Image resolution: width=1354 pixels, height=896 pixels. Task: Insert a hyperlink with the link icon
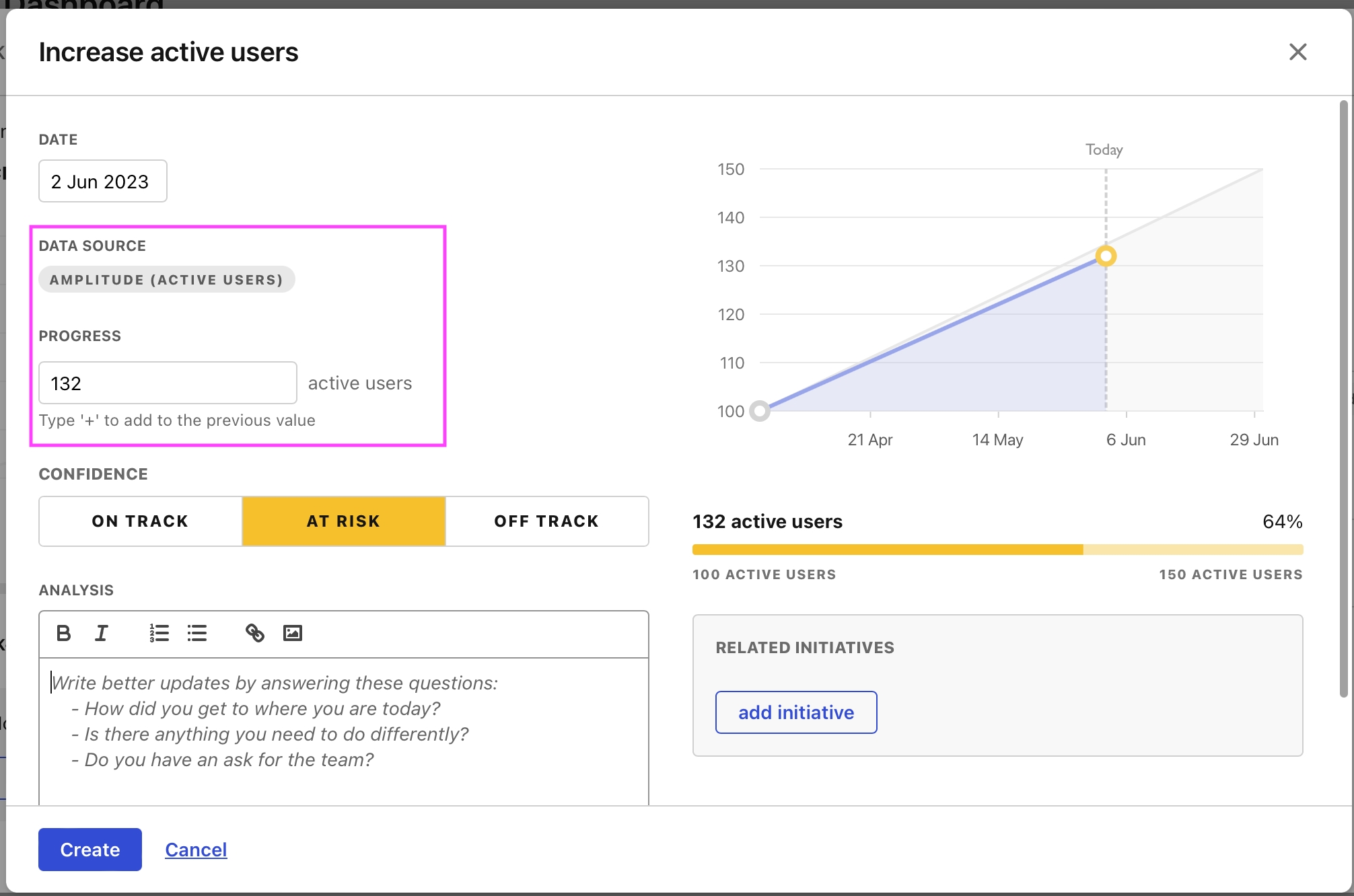point(255,633)
